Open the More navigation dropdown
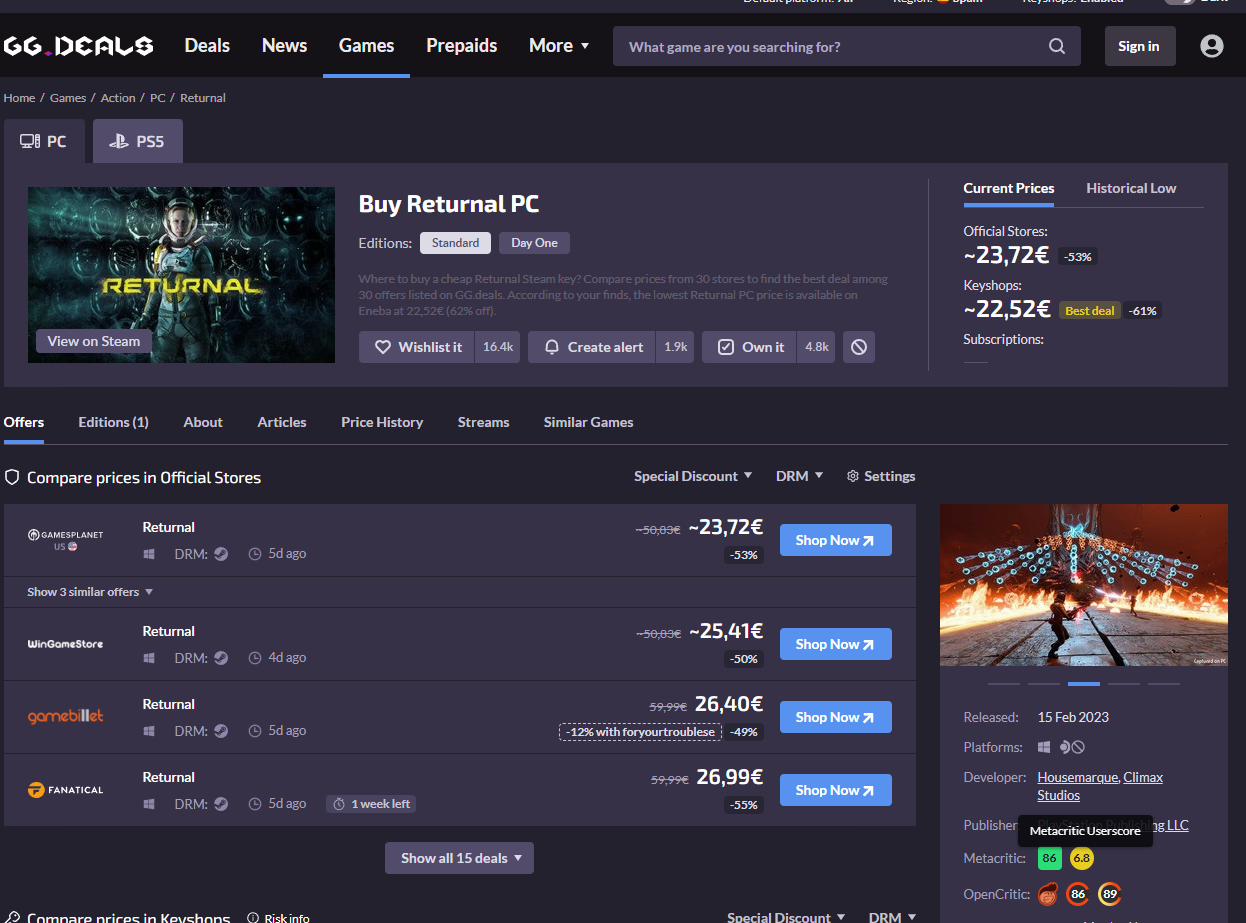This screenshot has width=1246, height=923. (x=559, y=46)
